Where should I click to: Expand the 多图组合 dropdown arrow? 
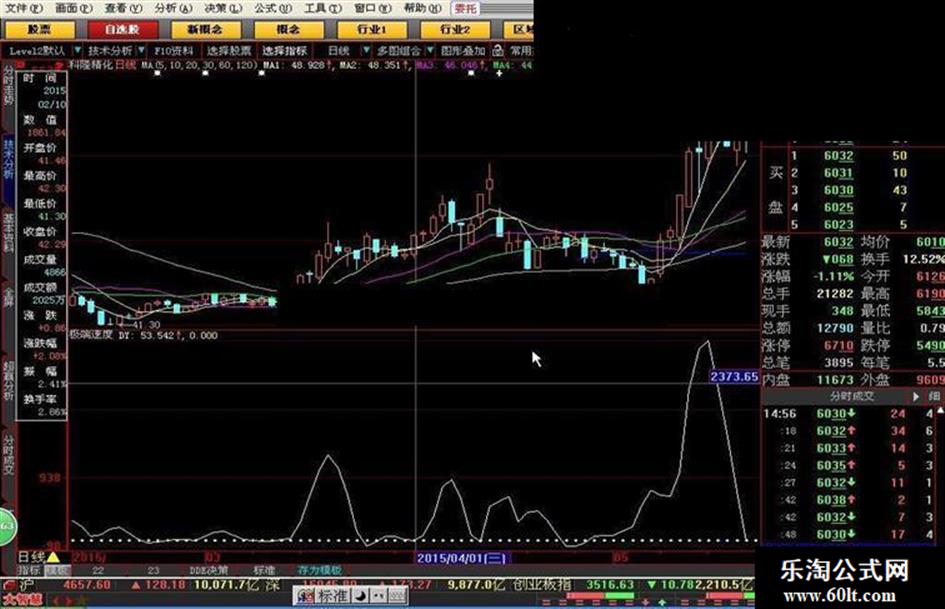[430, 51]
